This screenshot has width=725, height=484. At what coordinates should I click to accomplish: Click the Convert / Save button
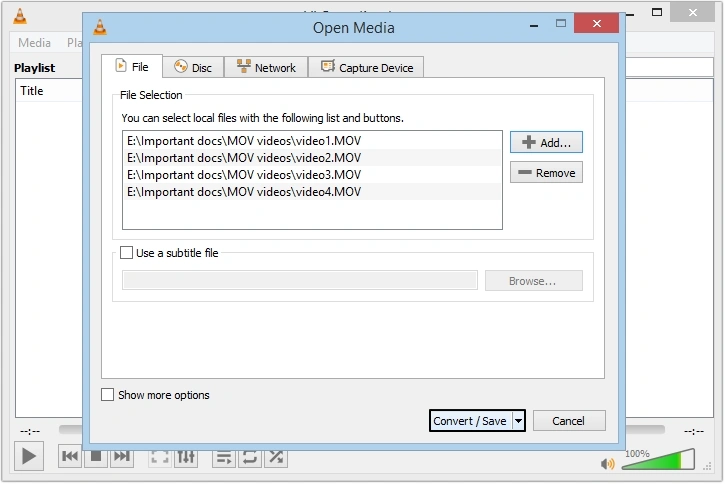click(x=471, y=421)
